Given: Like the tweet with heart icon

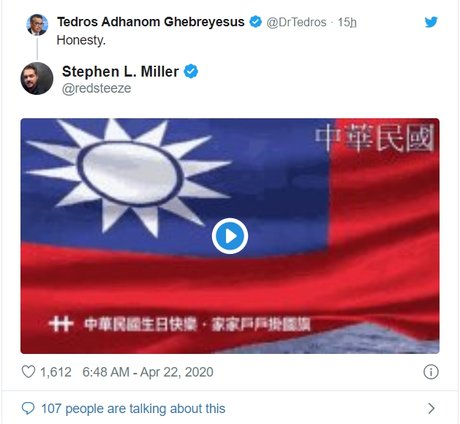Looking at the screenshot, I should coord(28,372).
